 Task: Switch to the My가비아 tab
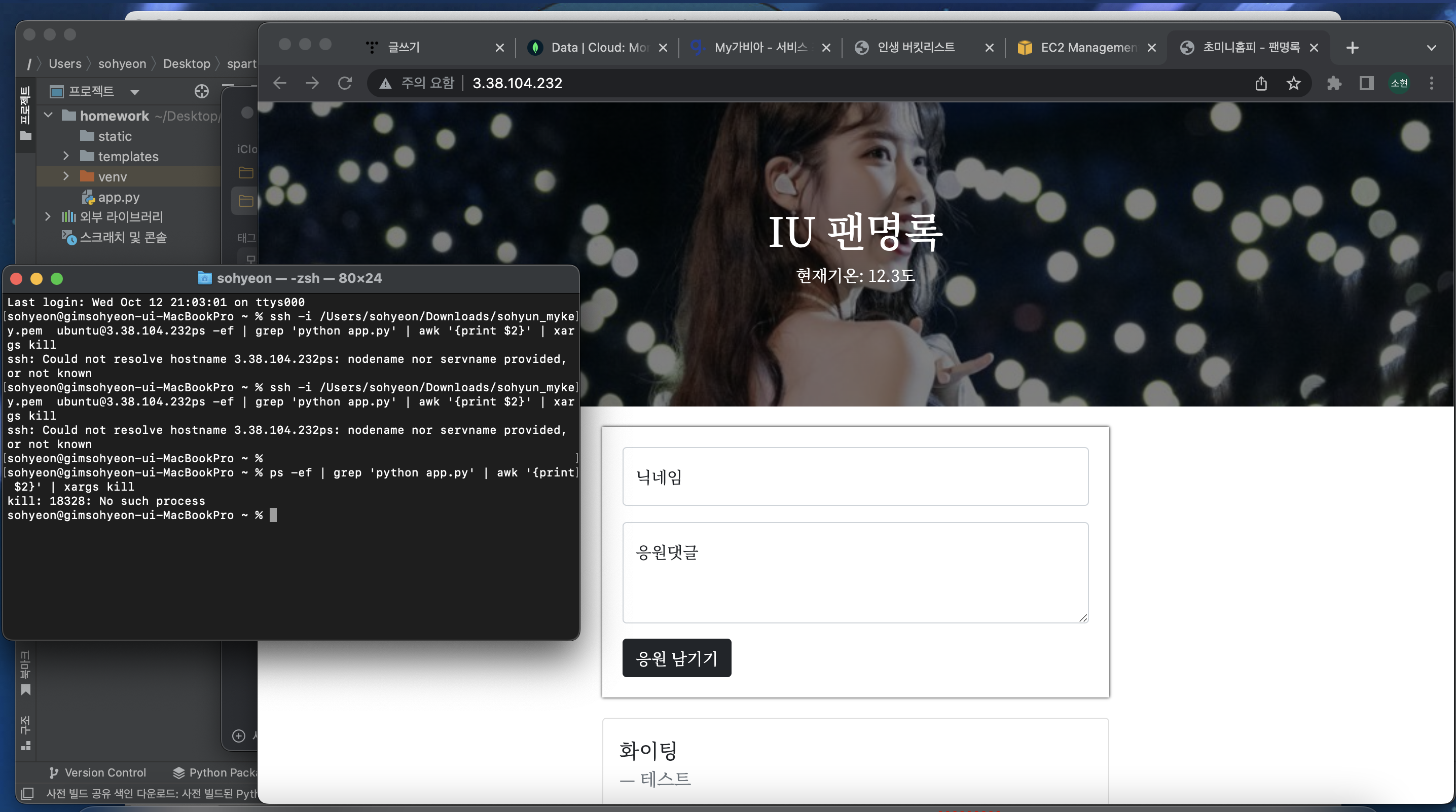pyautogui.click(x=760, y=48)
